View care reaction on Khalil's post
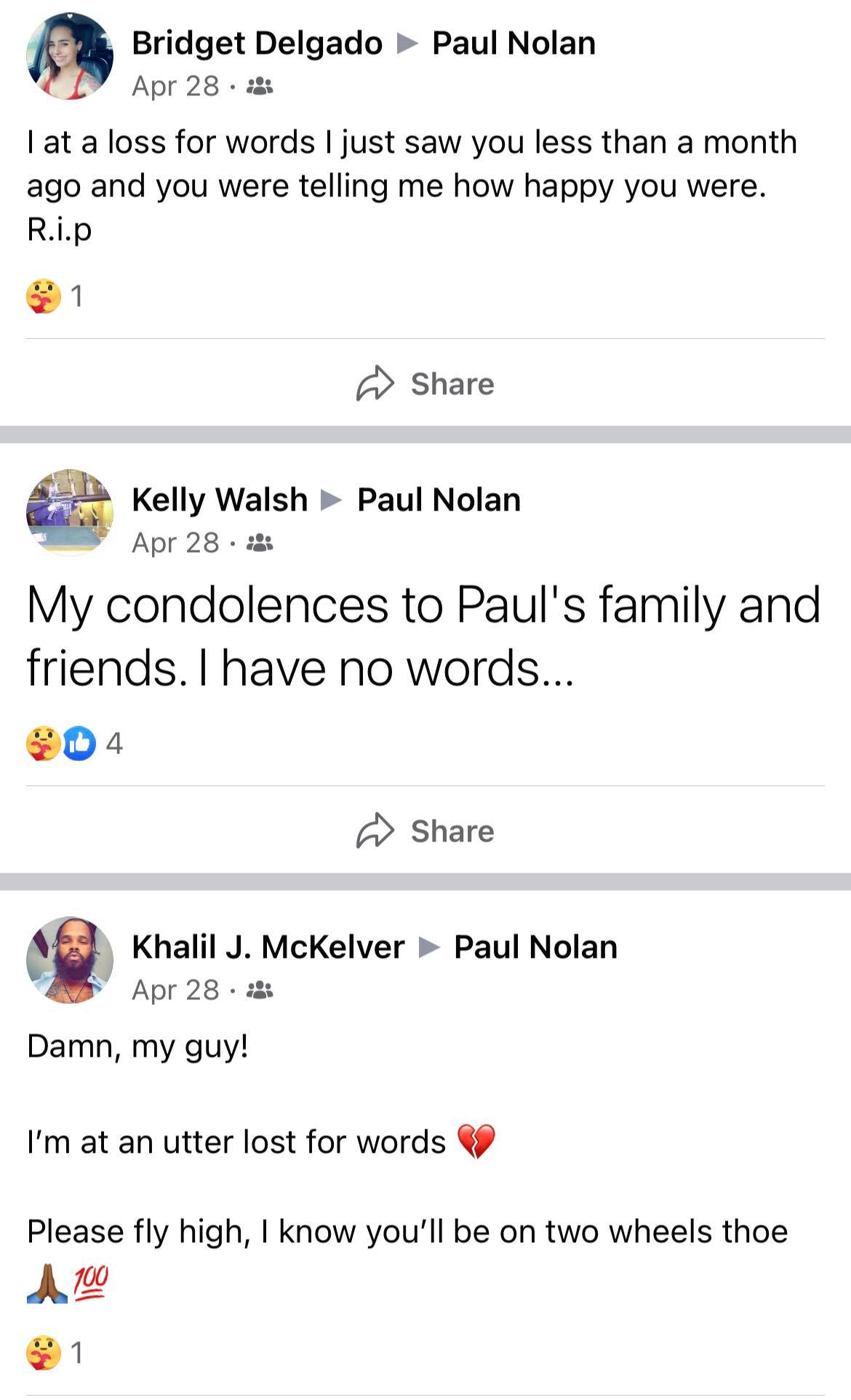Screen dimensions: 851x1400 (x=44, y=1353)
